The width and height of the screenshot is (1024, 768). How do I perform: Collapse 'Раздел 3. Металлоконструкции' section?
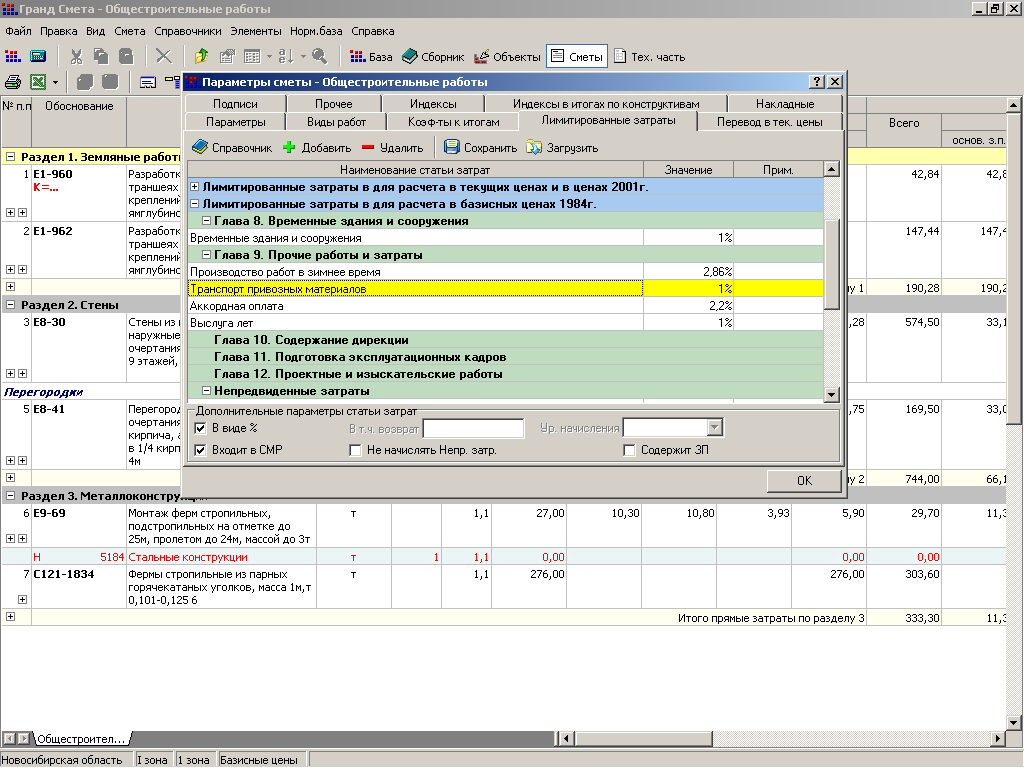click(x=10, y=496)
